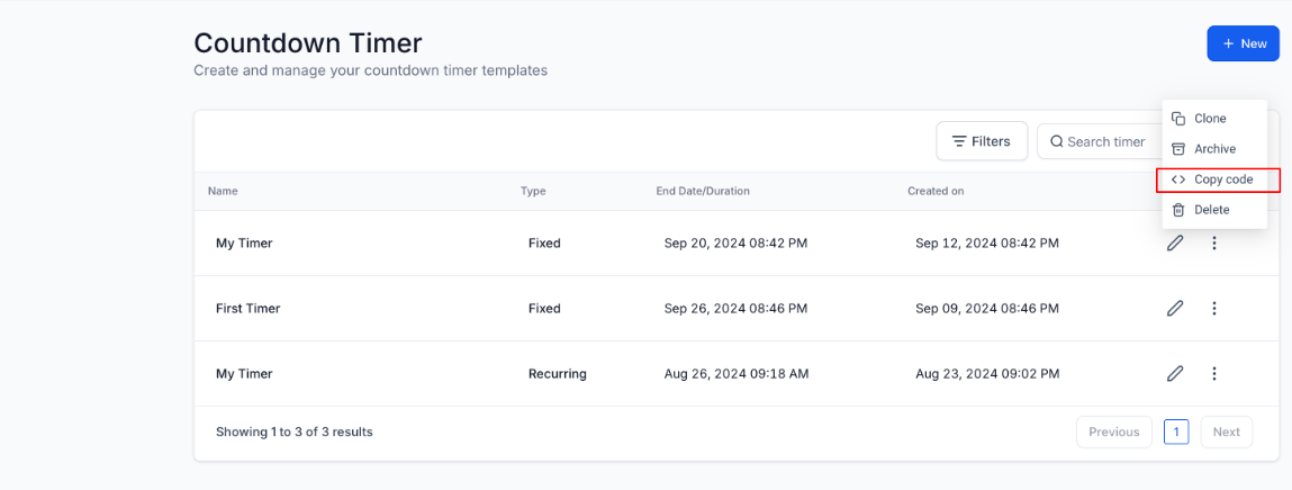This screenshot has width=1292, height=490.
Task: Go to the Next results page
Action: pyautogui.click(x=1226, y=432)
